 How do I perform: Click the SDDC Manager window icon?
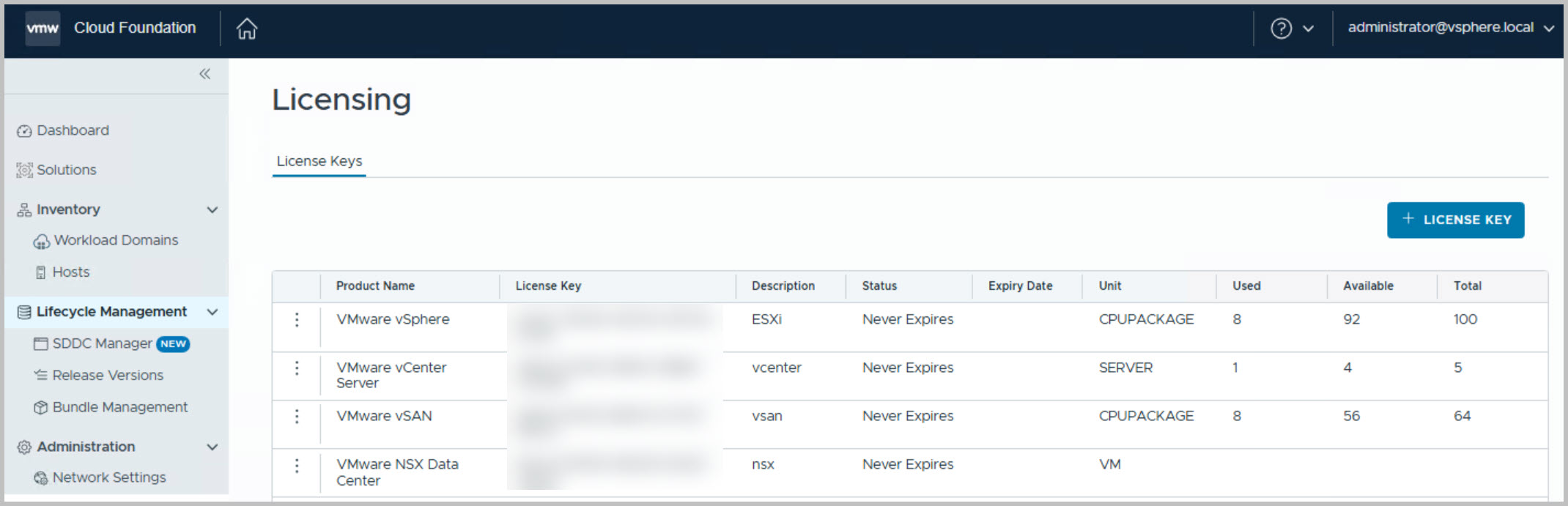tap(41, 343)
